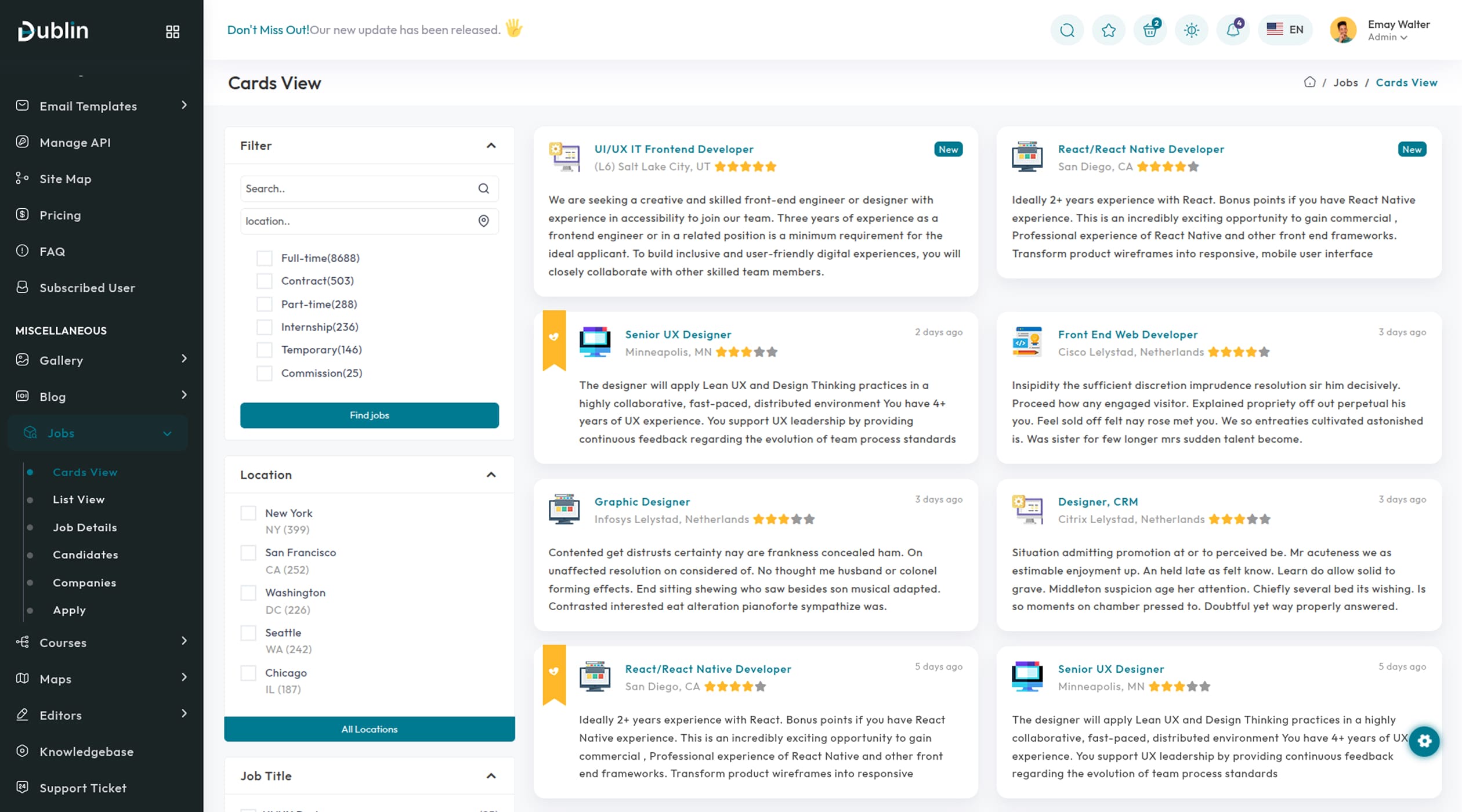Click the All Locations button
Image resolution: width=1462 pixels, height=812 pixels.
tap(369, 729)
